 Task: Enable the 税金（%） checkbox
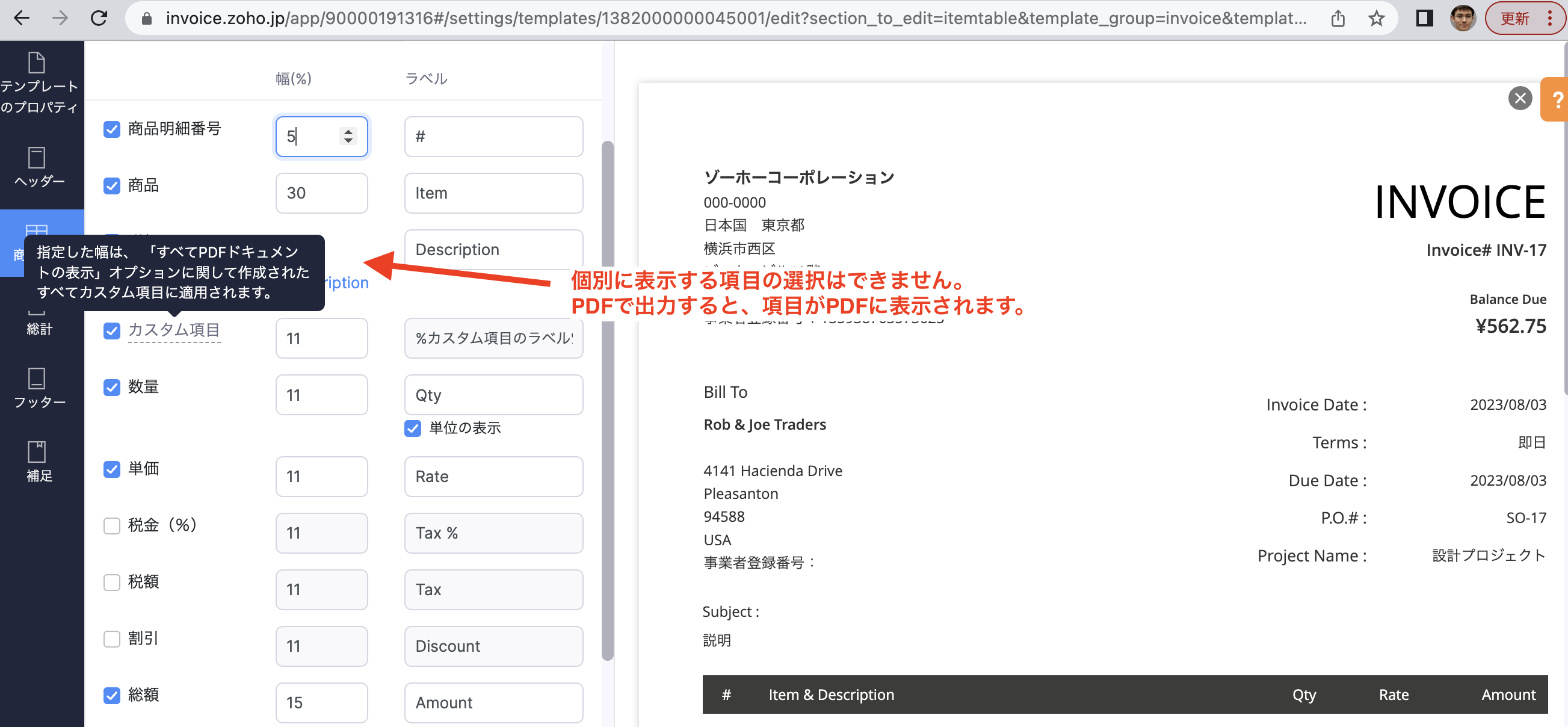[x=112, y=525]
